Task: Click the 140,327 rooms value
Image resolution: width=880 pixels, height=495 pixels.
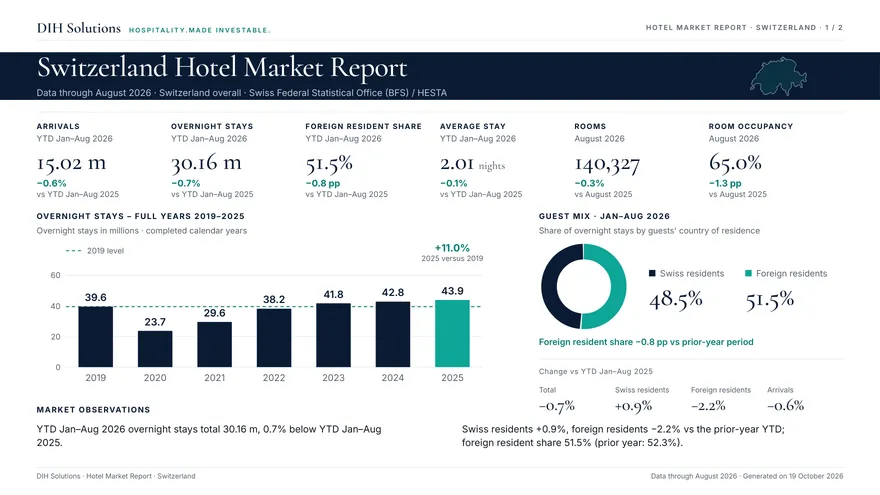Action: pyautogui.click(x=607, y=163)
